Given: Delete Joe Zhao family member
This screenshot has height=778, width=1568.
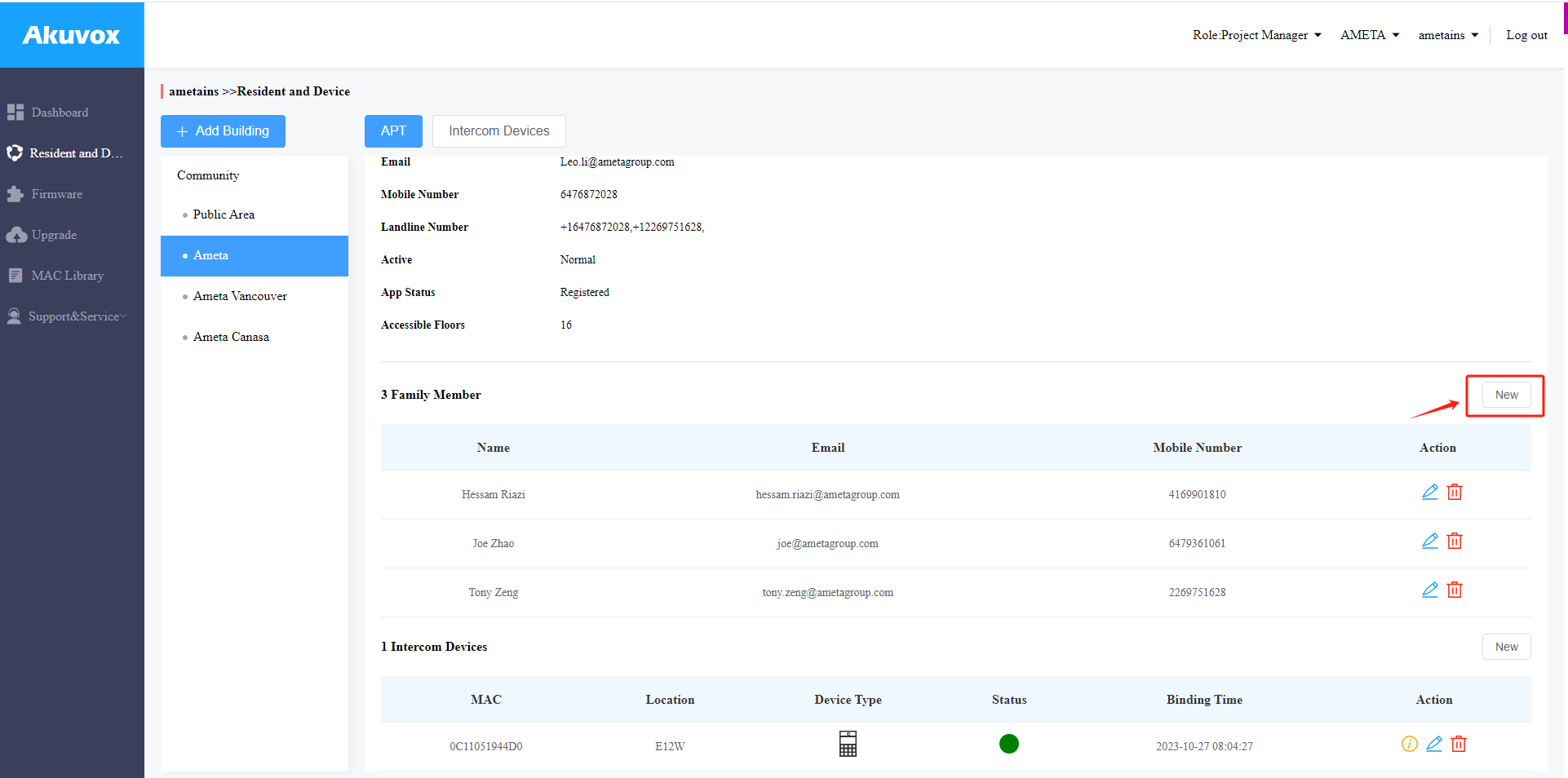Looking at the screenshot, I should pyautogui.click(x=1455, y=541).
